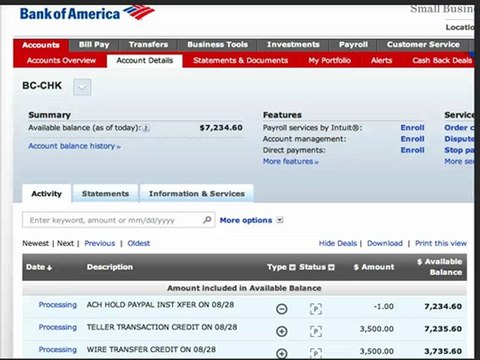
Task: Open the Business Tools tab
Action: pyautogui.click(x=217, y=45)
